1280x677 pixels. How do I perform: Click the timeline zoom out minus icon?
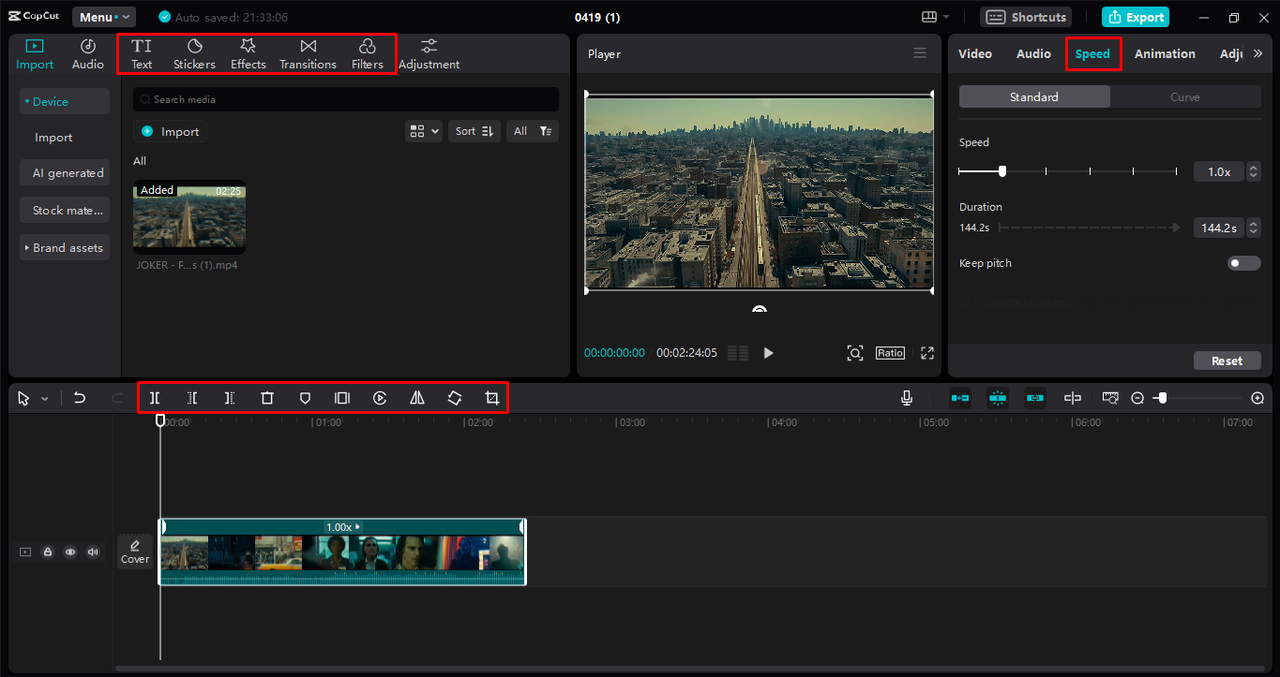tap(1137, 398)
